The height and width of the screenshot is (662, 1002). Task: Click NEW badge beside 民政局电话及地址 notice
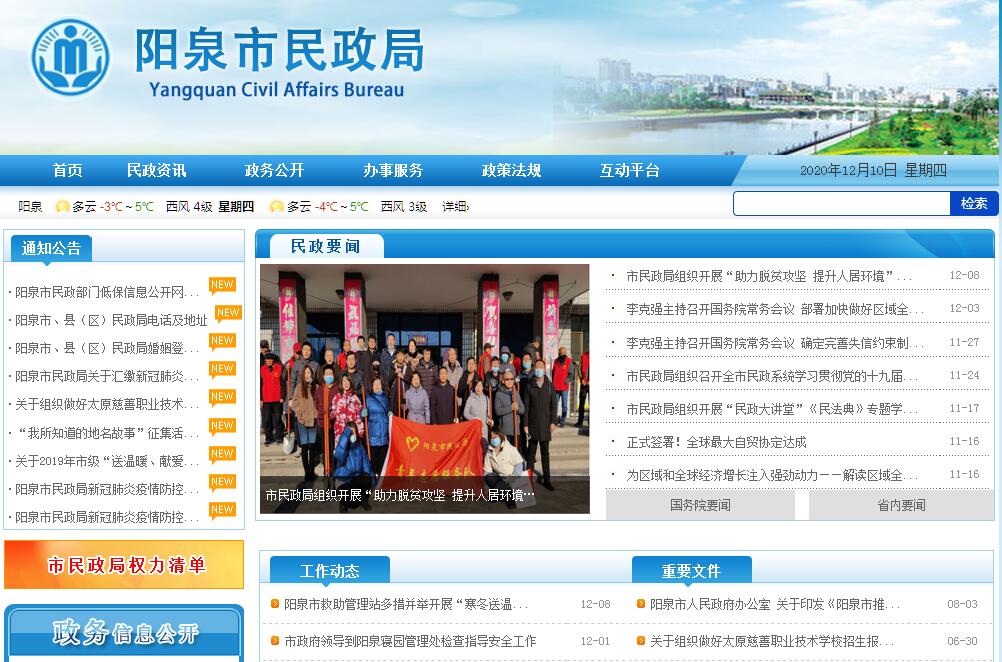click(228, 313)
